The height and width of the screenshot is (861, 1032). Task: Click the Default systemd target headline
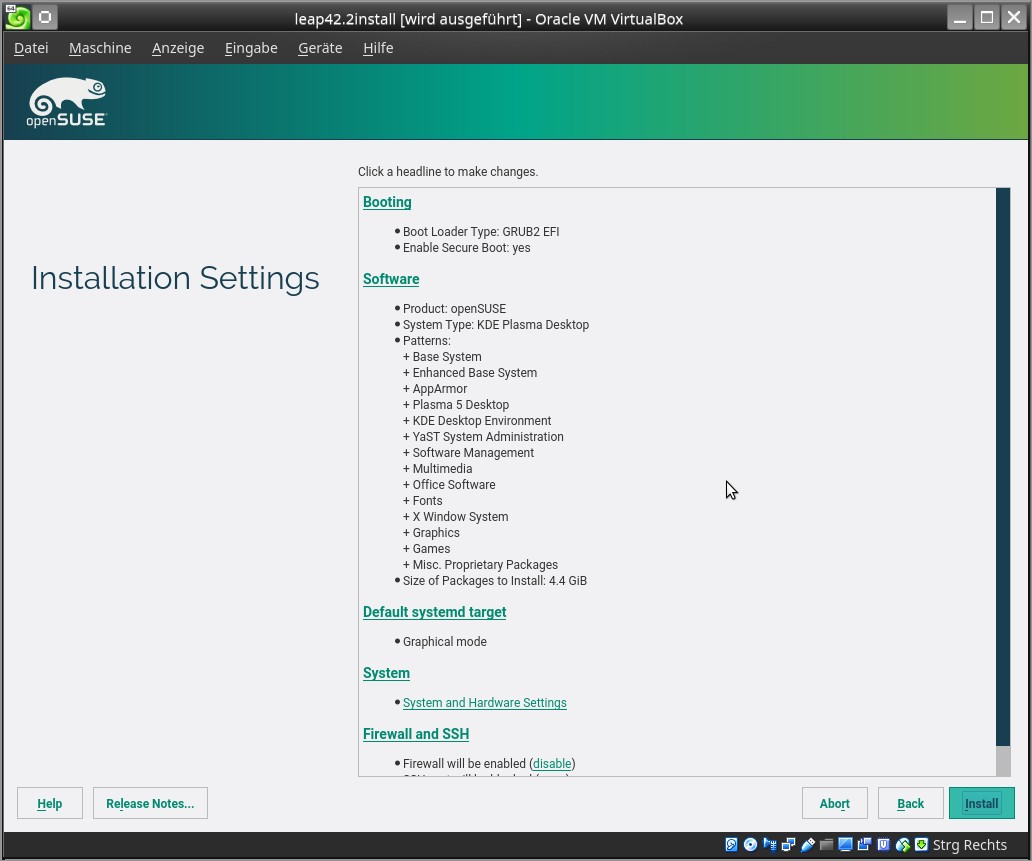pos(434,612)
